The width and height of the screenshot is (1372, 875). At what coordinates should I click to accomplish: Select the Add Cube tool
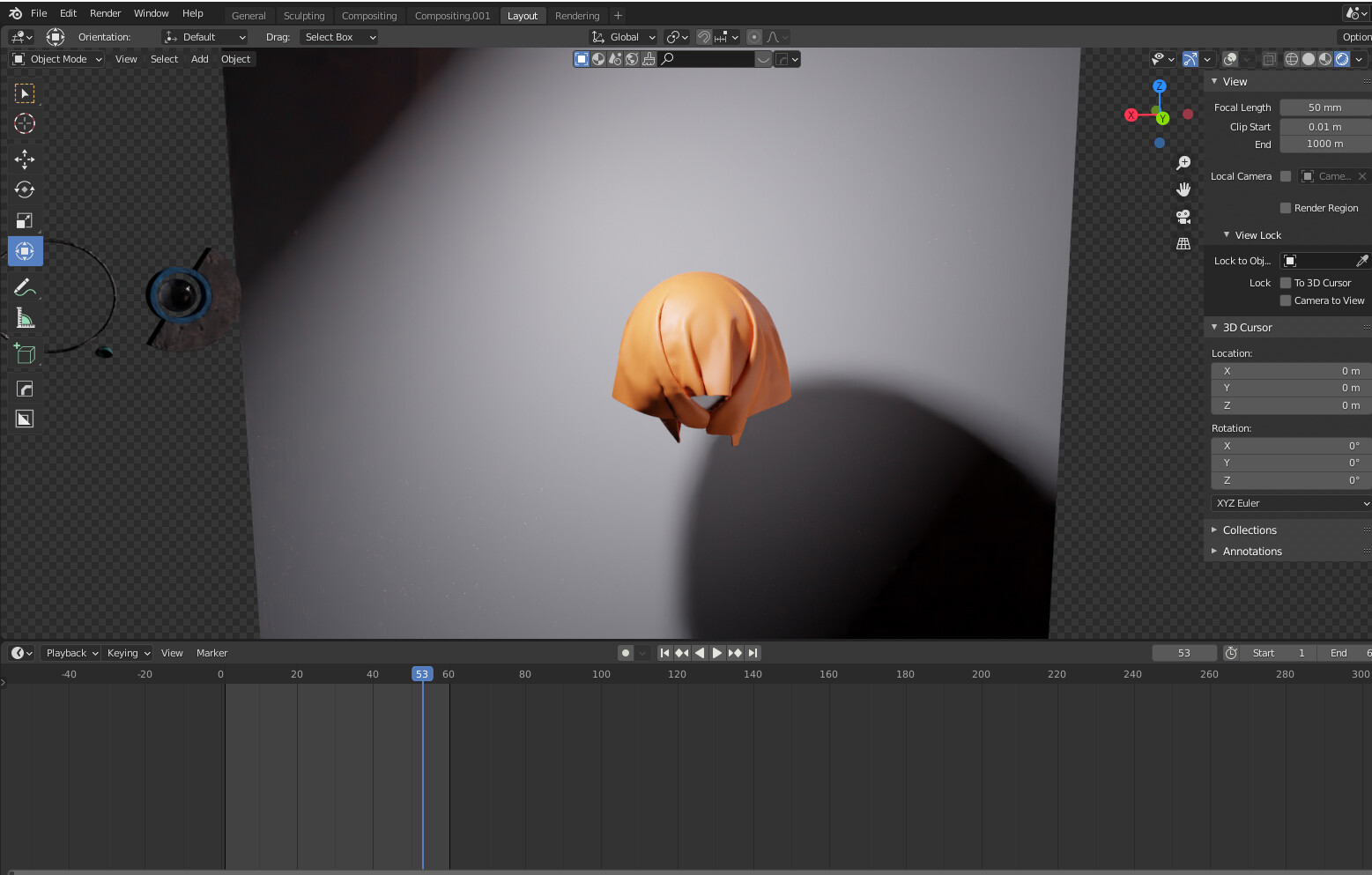(25, 352)
